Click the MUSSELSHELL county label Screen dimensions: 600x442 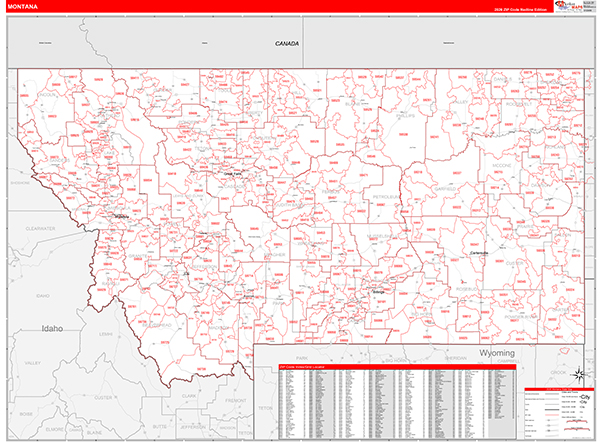point(383,236)
